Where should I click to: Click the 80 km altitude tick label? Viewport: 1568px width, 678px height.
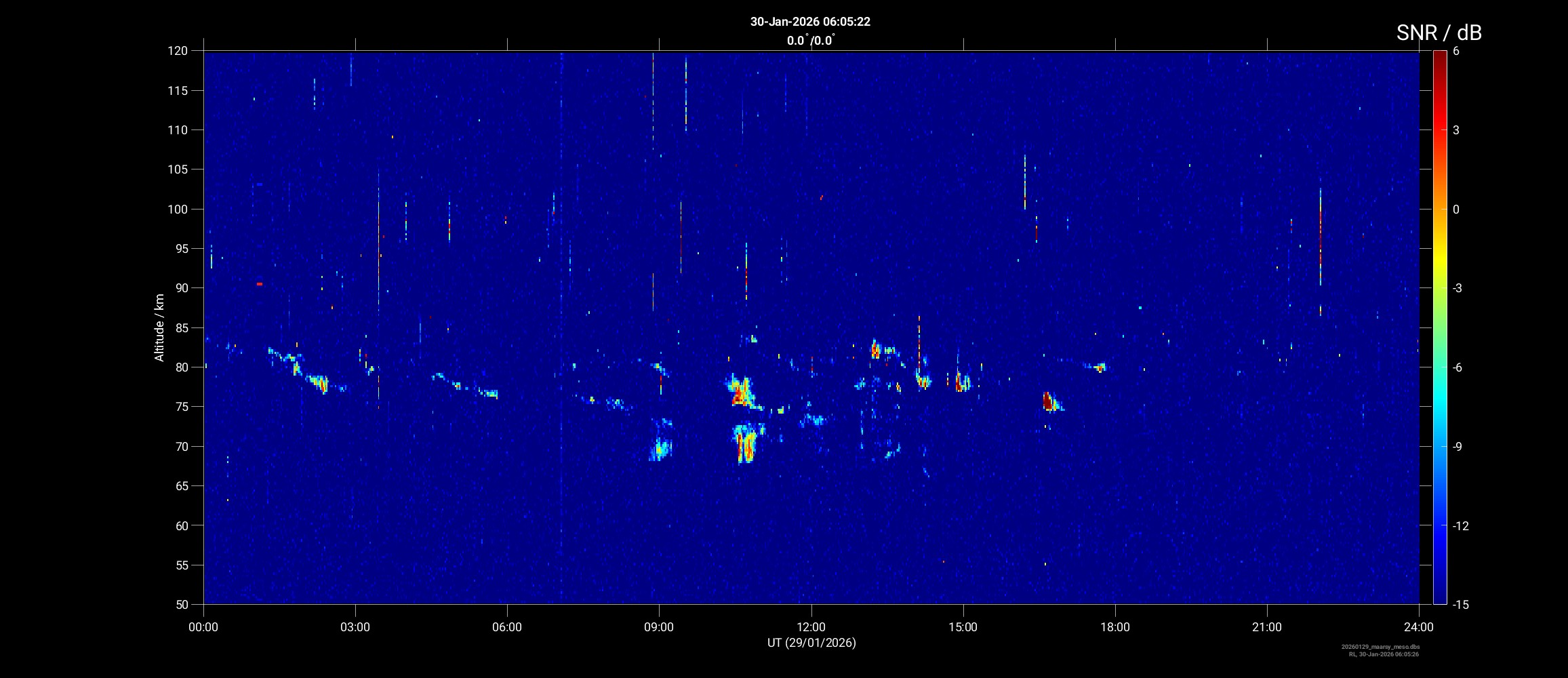pos(180,367)
